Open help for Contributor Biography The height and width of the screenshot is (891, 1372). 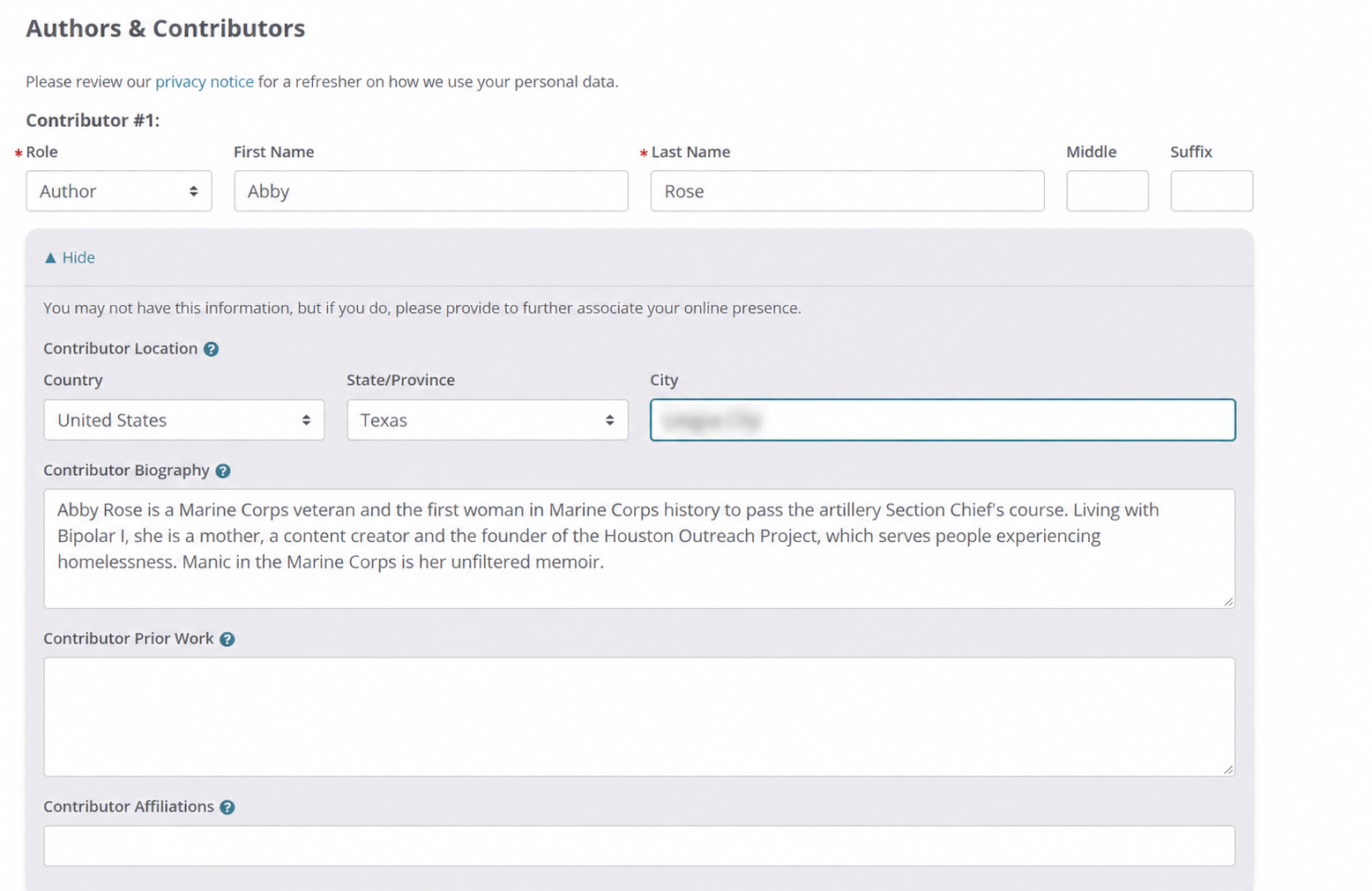[x=223, y=471]
